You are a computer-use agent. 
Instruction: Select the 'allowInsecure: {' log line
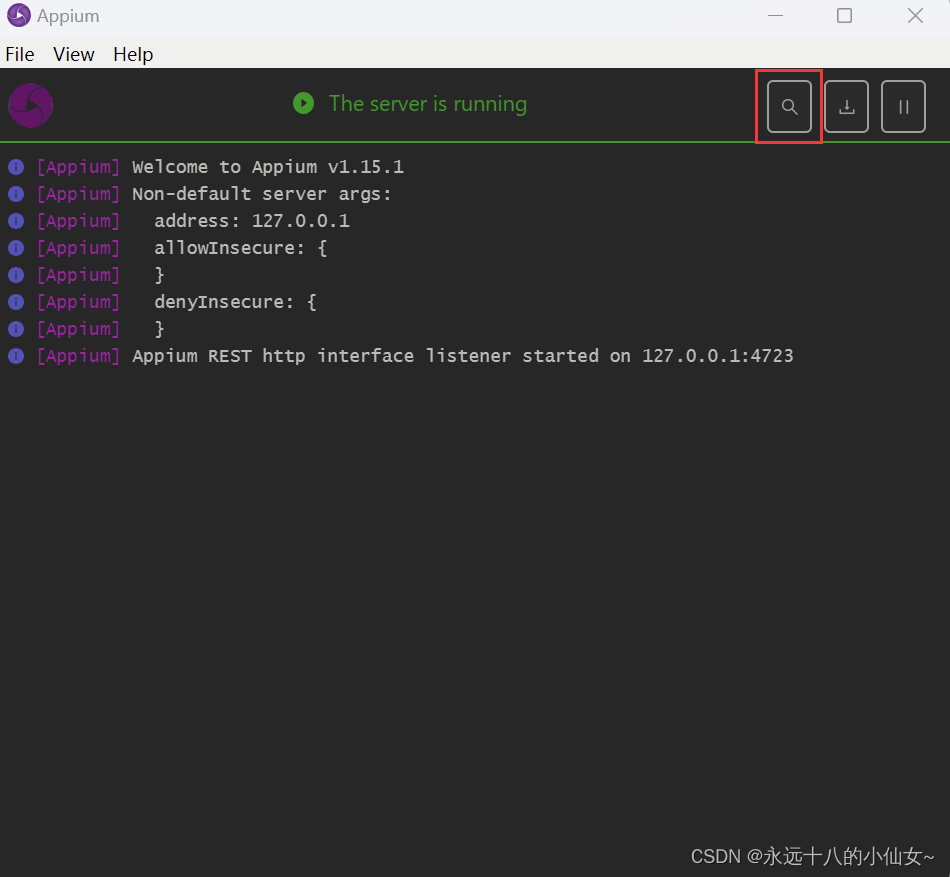(x=241, y=248)
